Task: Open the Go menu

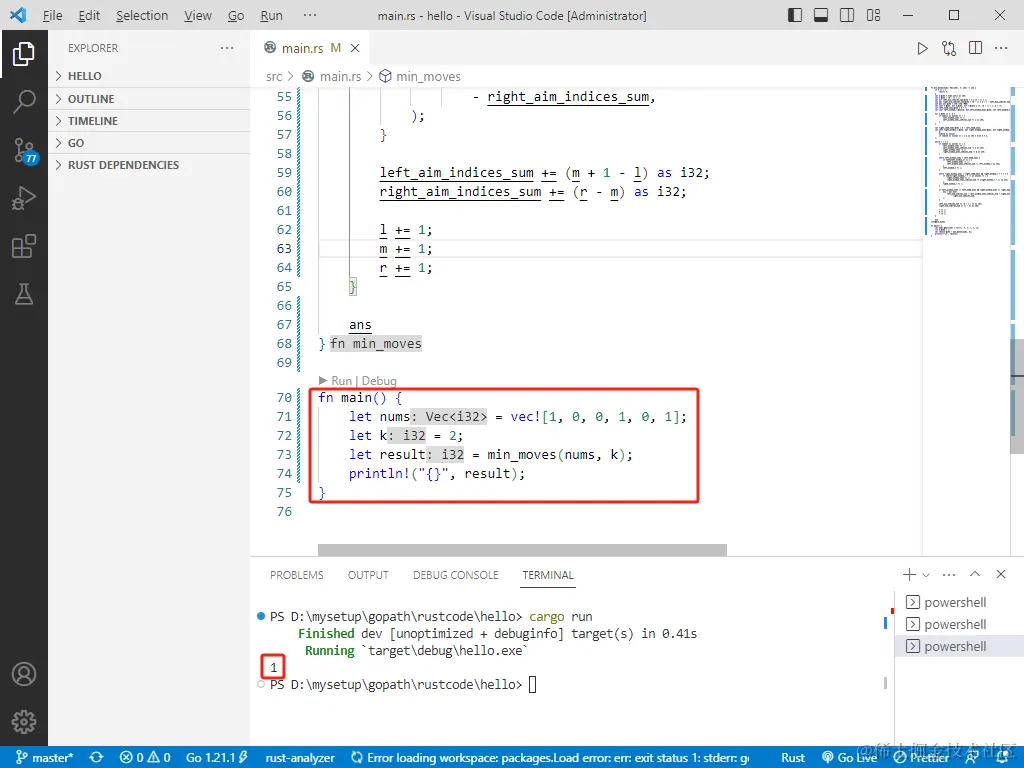Action: coord(236,15)
